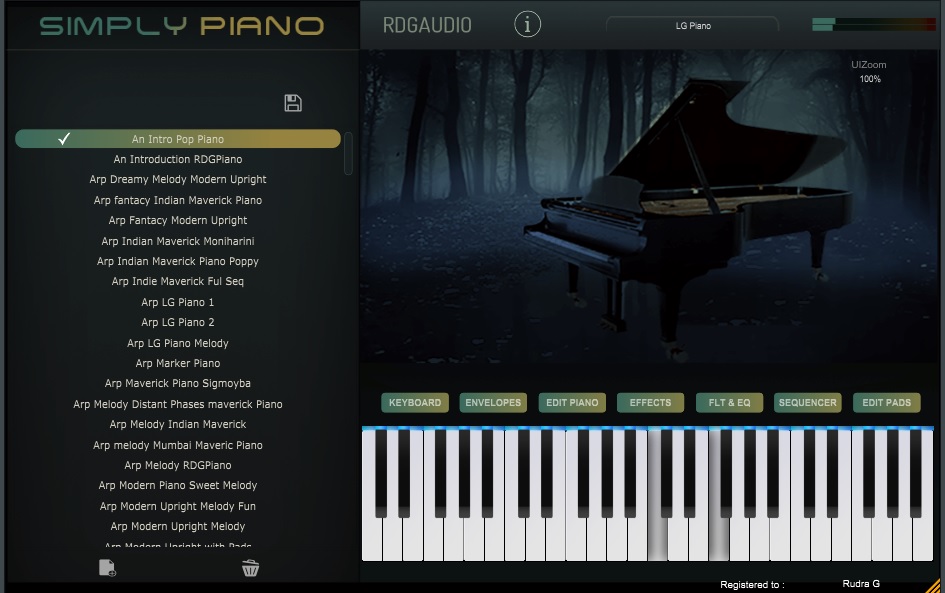
Task: Select the 'An Intro Pop Piano' preset
Action: coord(178,139)
